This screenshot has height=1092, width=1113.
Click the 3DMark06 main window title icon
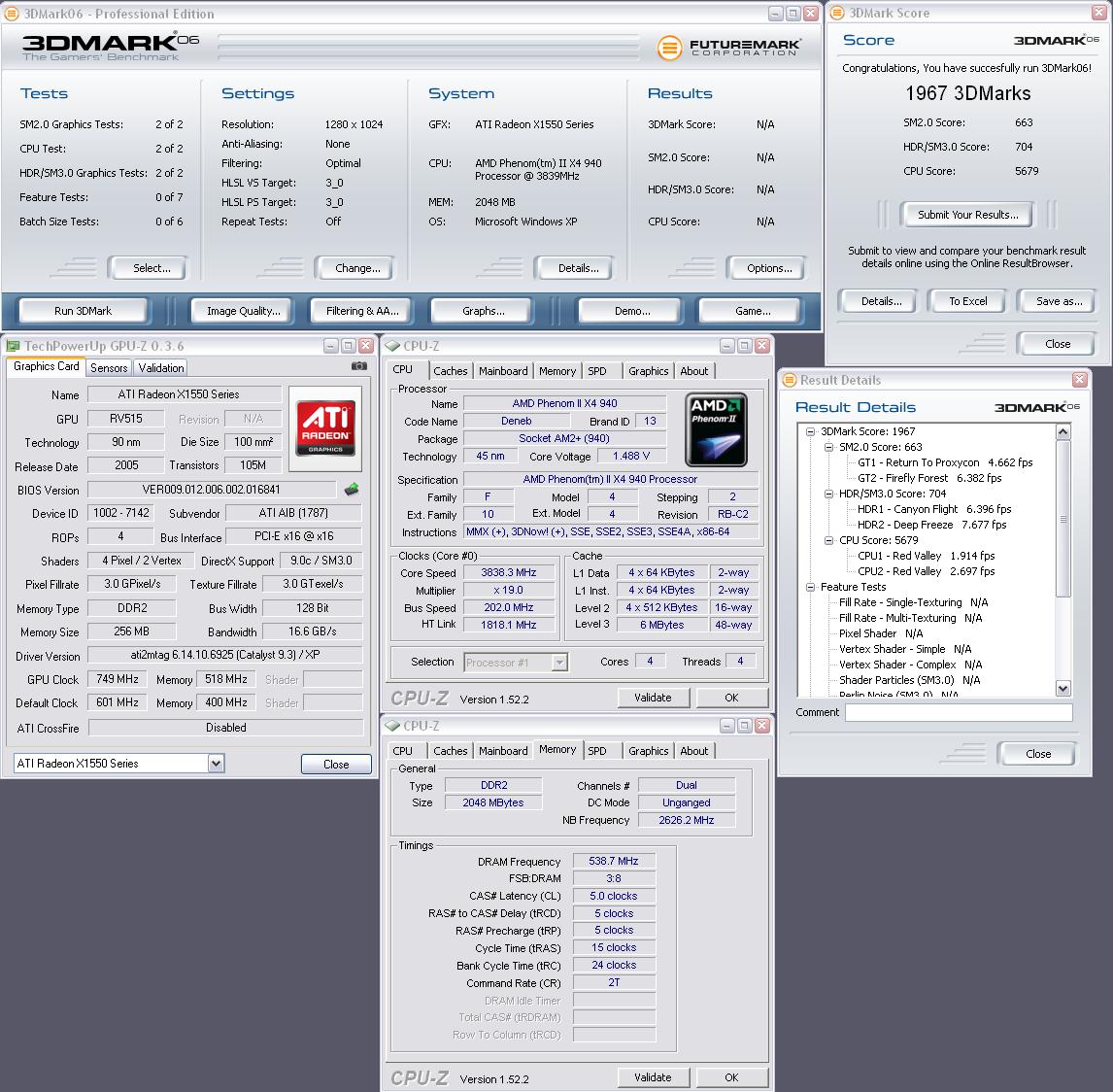(x=12, y=14)
